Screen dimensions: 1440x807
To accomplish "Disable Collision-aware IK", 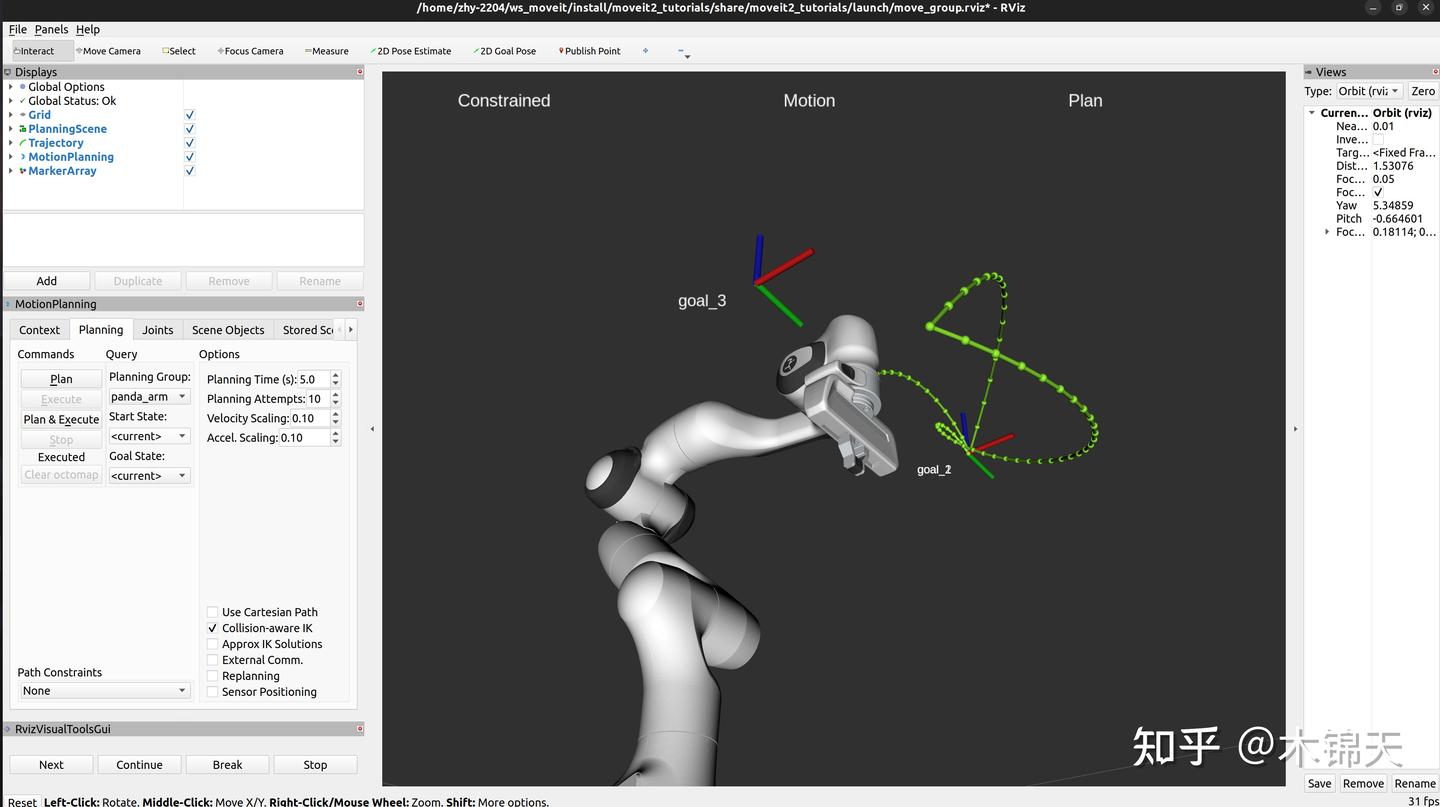I will click(212, 628).
